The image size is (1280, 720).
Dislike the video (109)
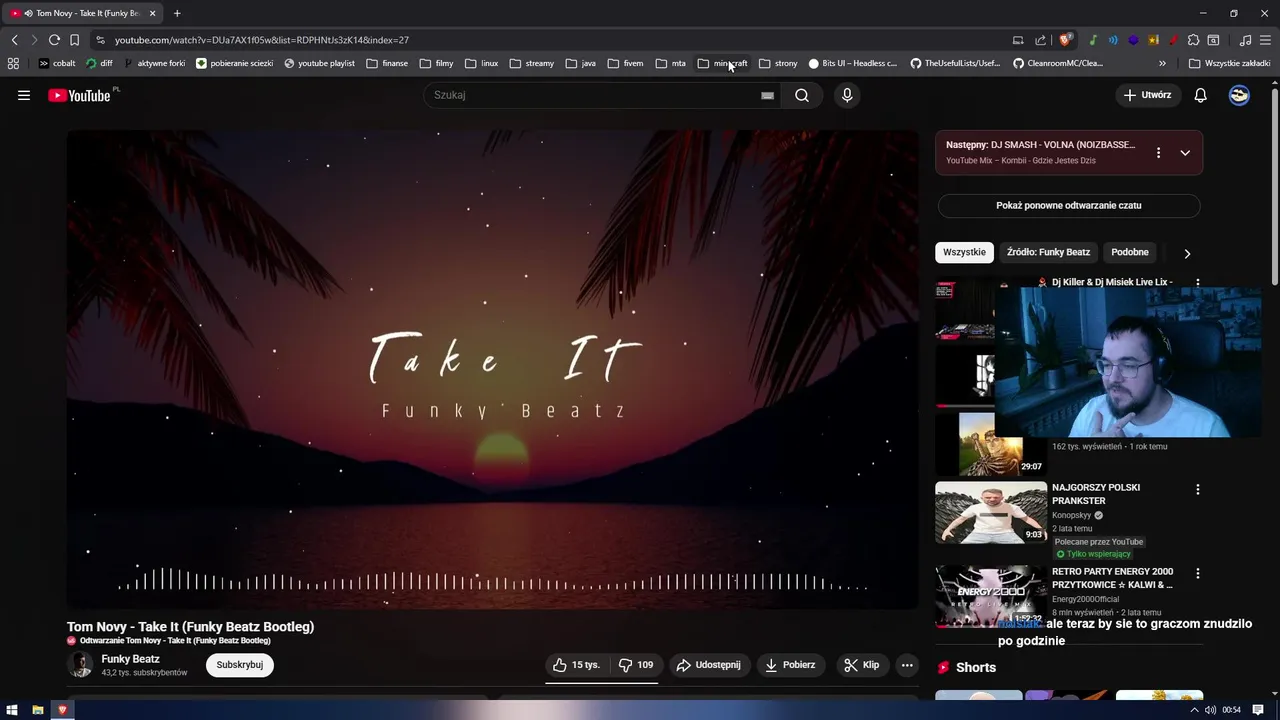(636, 665)
